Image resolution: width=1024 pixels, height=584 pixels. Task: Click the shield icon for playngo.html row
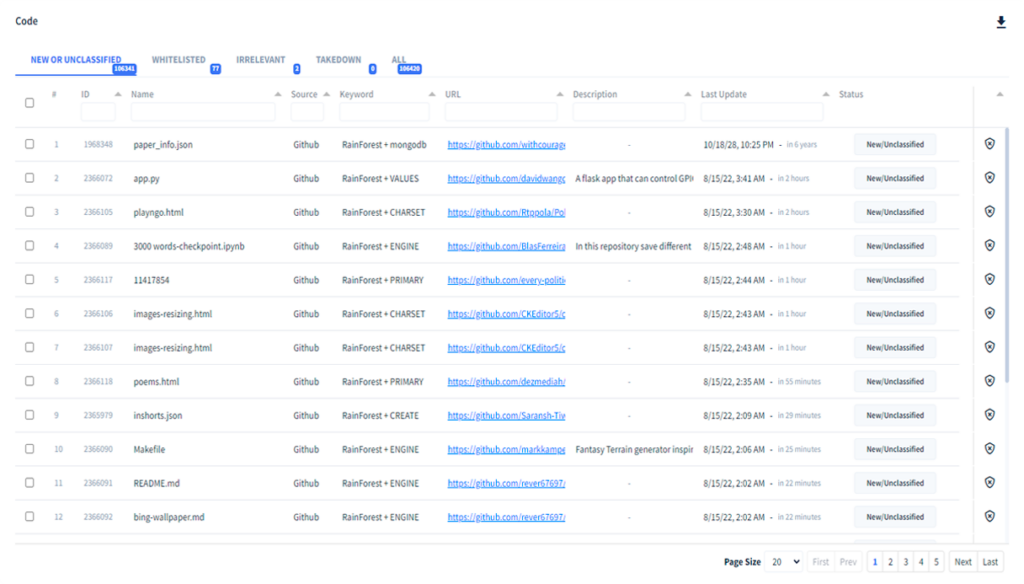pos(989,212)
